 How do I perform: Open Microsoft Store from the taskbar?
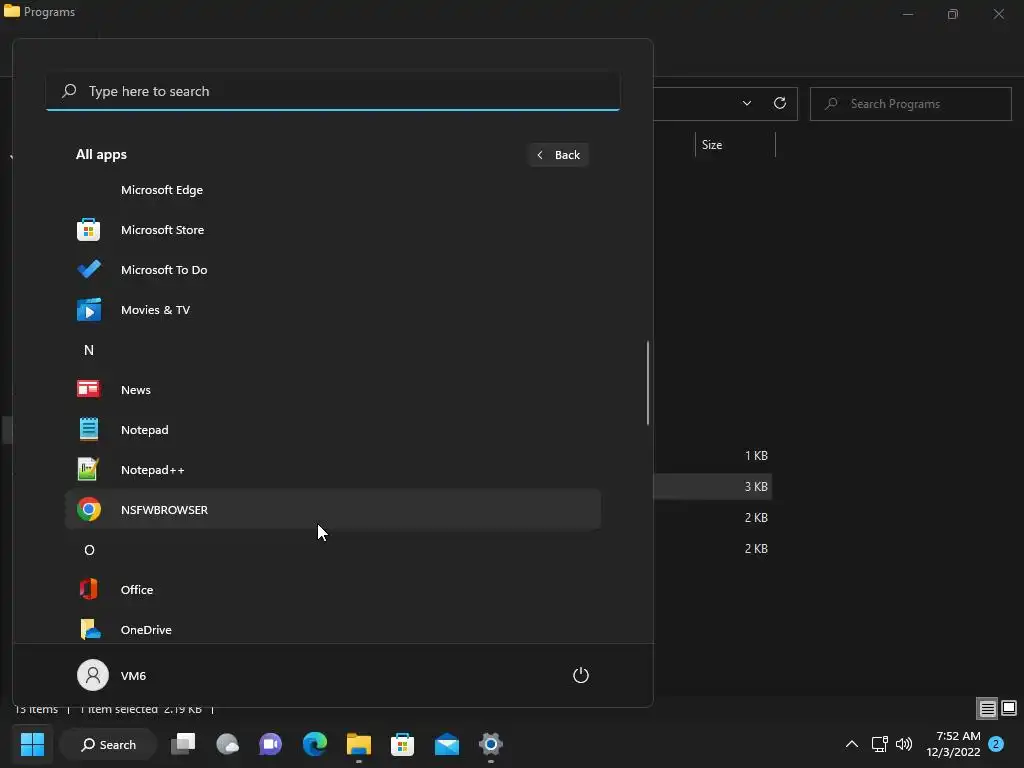[x=402, y=744]
